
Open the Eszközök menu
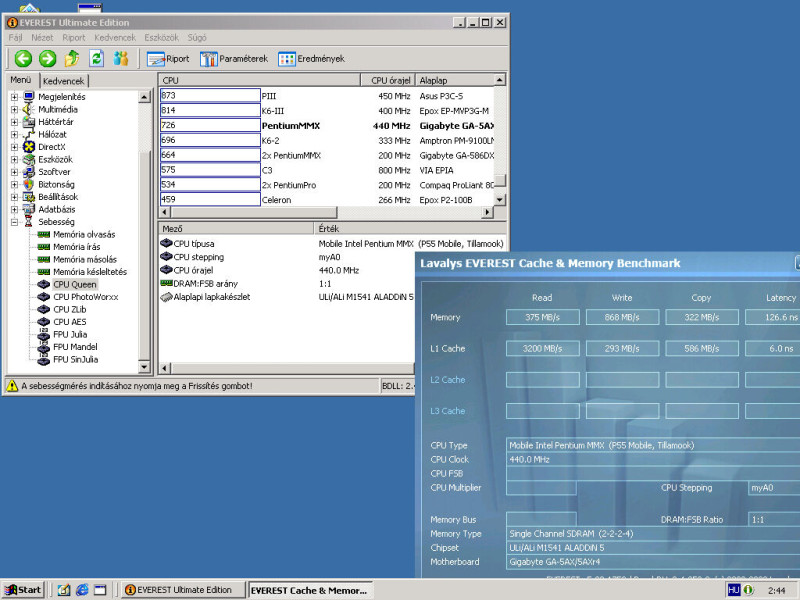pos(161,38)
